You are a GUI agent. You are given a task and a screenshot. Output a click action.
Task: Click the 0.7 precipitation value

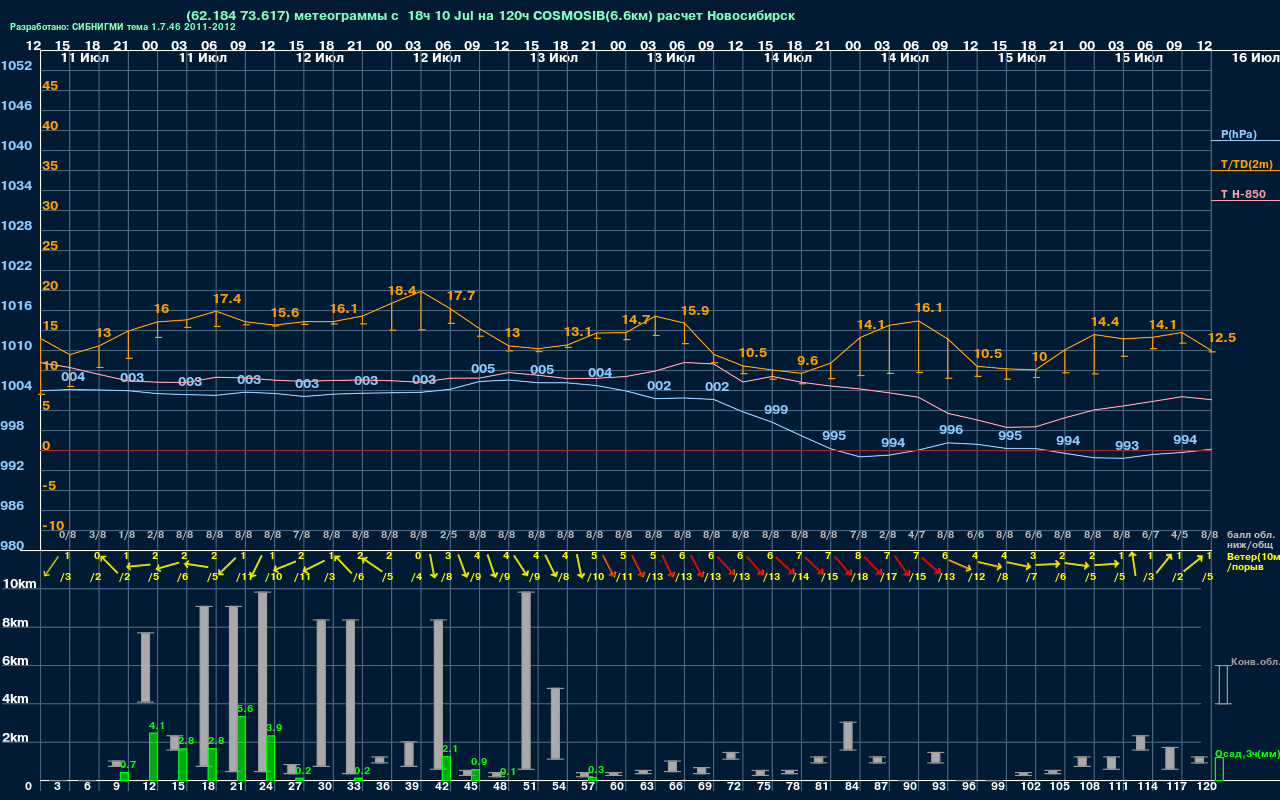[x=128, y=765]
